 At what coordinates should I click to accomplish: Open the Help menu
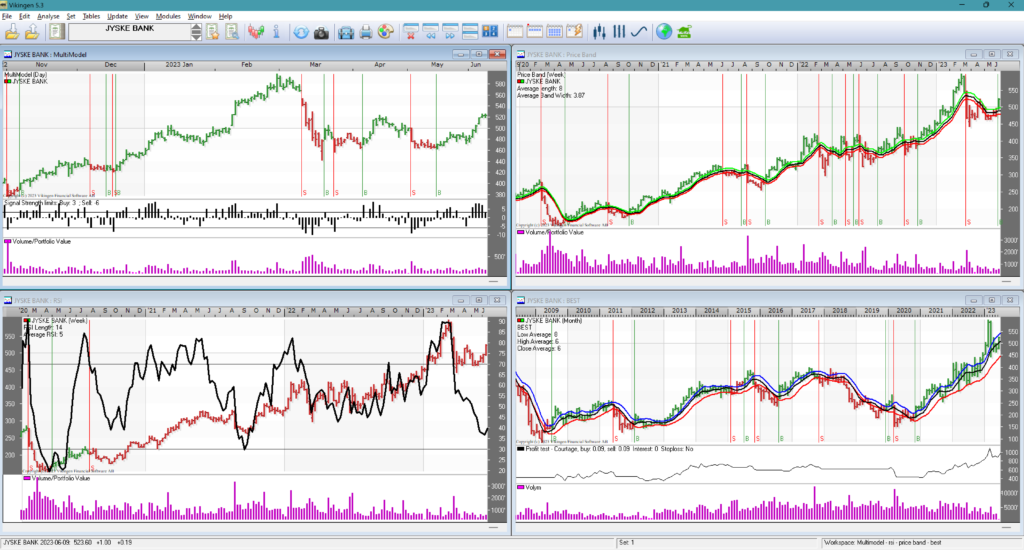coord(225,16)
